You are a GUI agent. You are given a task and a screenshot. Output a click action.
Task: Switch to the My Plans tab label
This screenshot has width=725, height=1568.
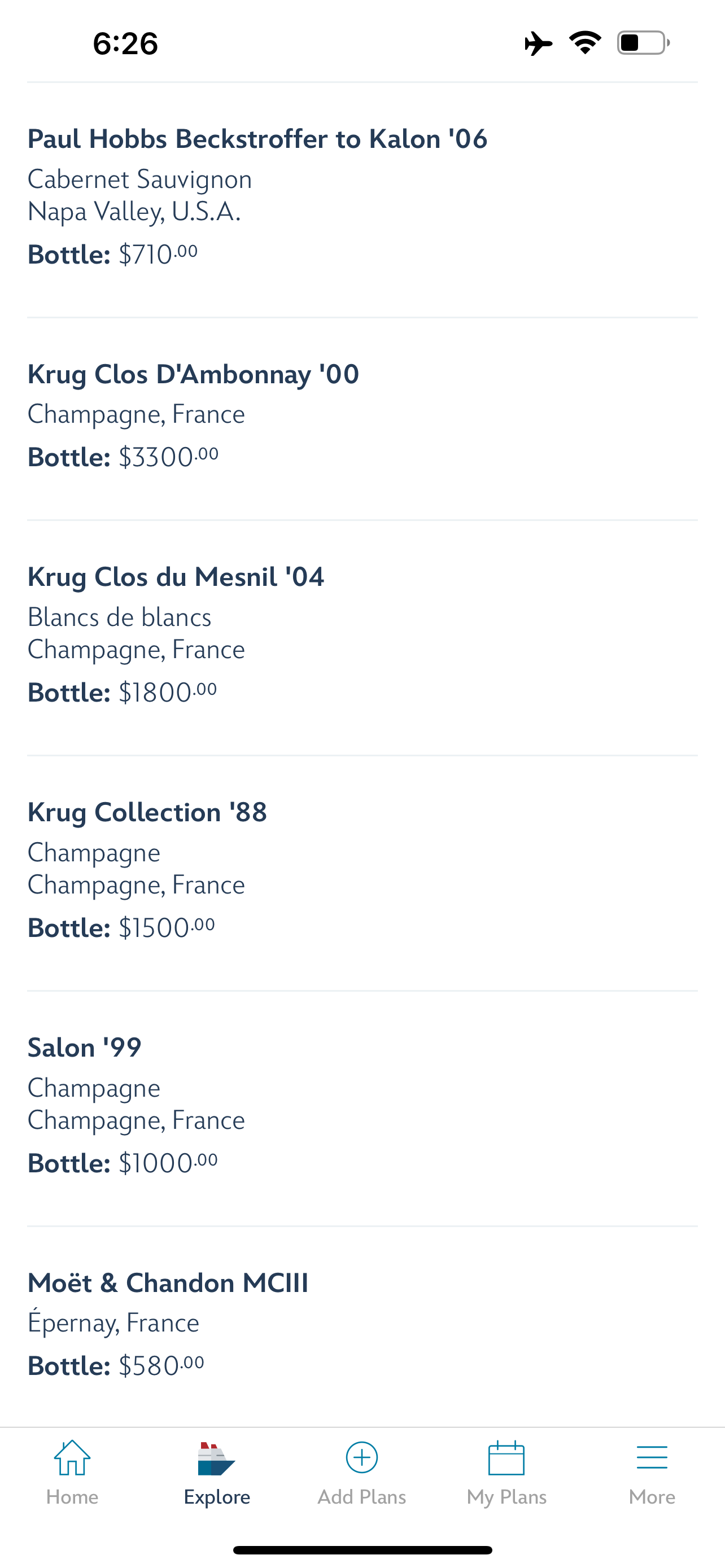[506, 1497]
